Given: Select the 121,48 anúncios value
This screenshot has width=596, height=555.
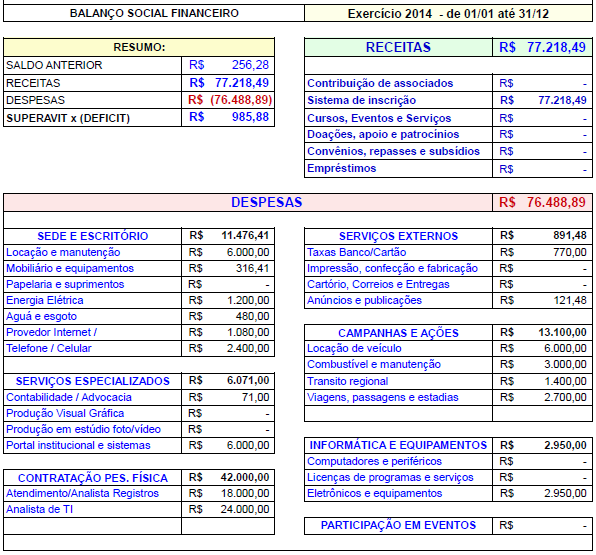Looking at the screenshot, I should (570, 300).
